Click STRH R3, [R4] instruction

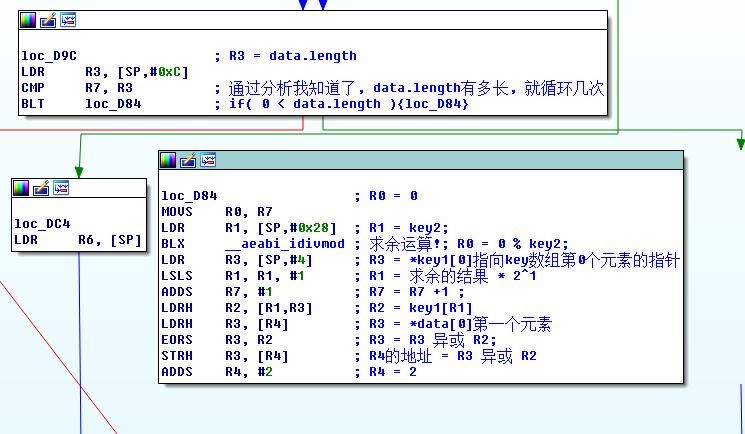(225, 356)
